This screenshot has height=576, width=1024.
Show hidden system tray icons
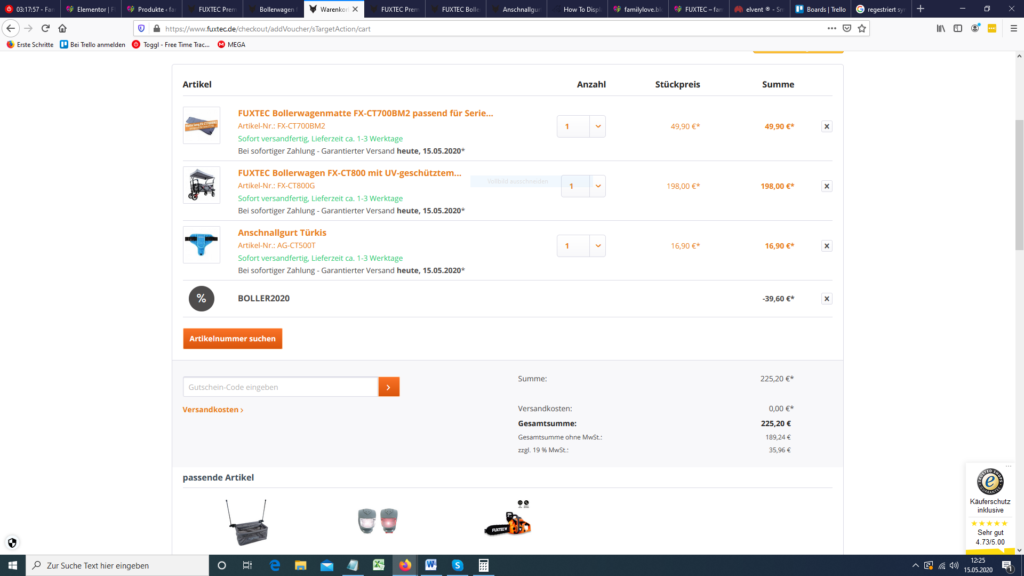[915, 566]
